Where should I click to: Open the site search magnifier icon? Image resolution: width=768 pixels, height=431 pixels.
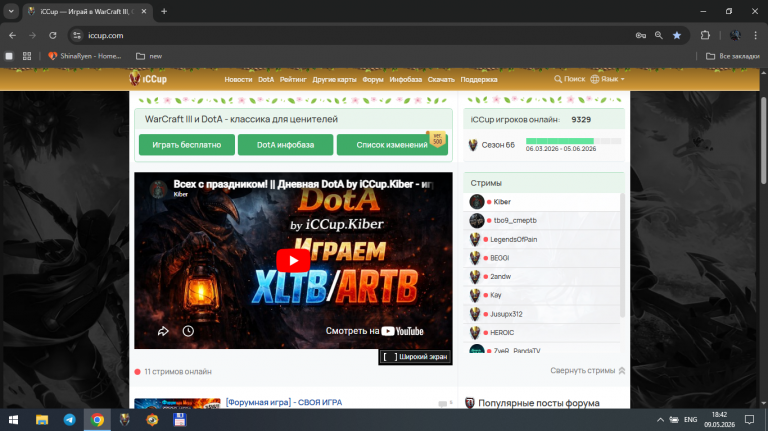[558, 79]
